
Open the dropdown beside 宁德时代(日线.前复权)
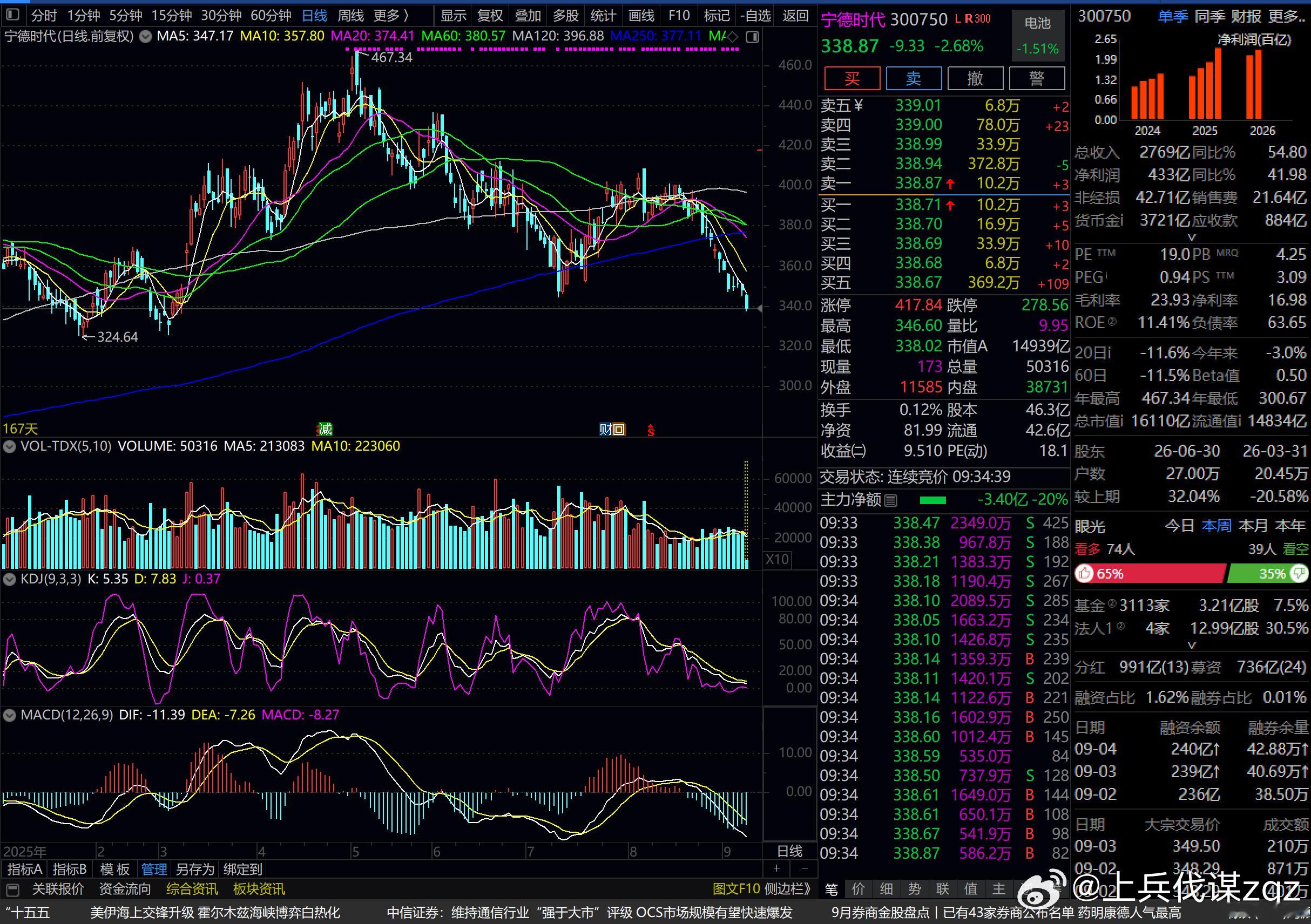point(146,37)
